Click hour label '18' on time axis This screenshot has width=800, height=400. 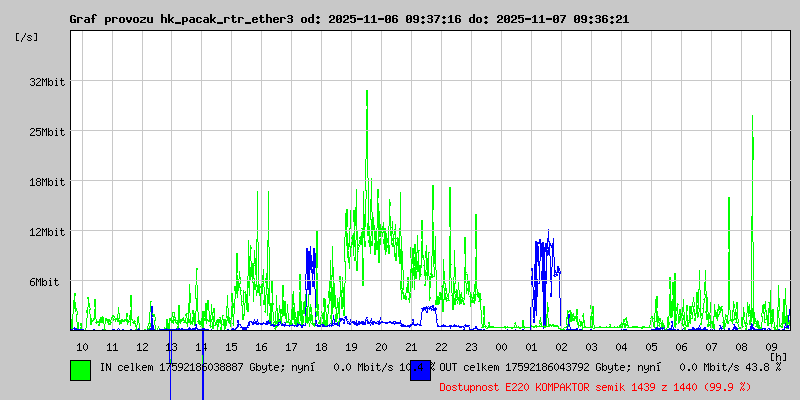(321, 347)
